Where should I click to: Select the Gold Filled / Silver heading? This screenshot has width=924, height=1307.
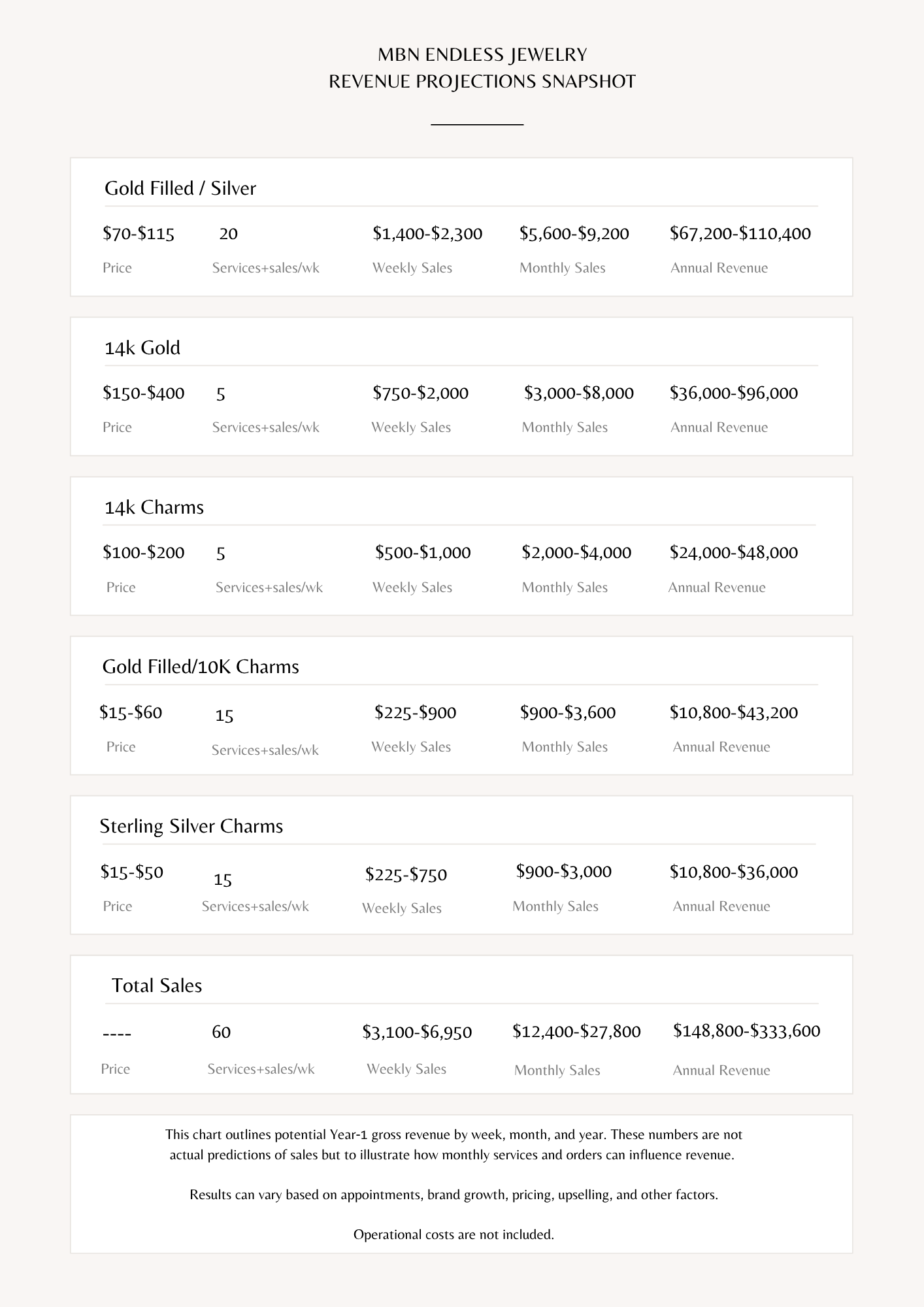pyautogui.click(x=180, y=188)
